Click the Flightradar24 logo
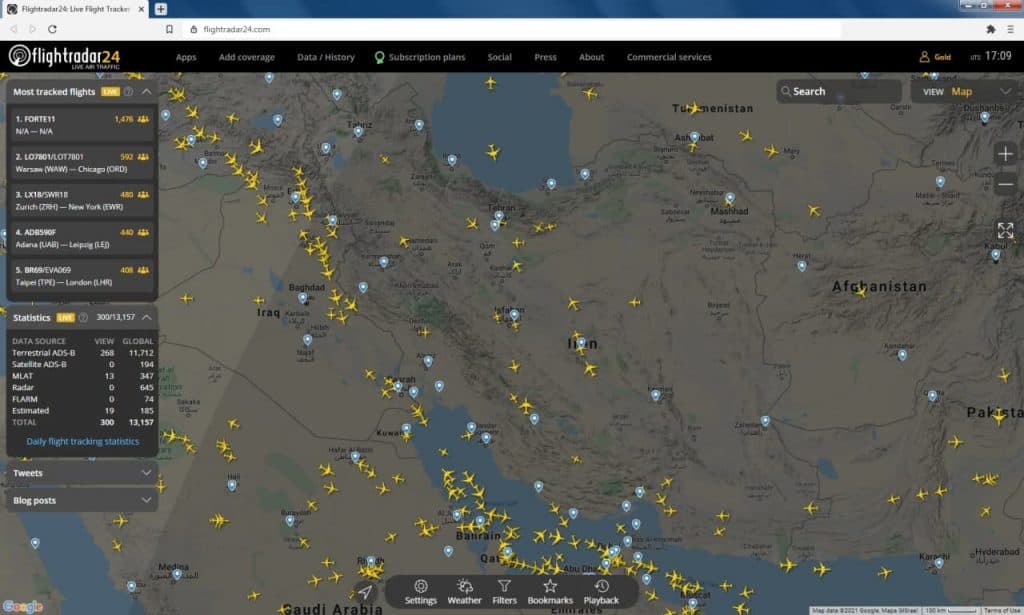The image size is (1024, 615). click(64, 57)
